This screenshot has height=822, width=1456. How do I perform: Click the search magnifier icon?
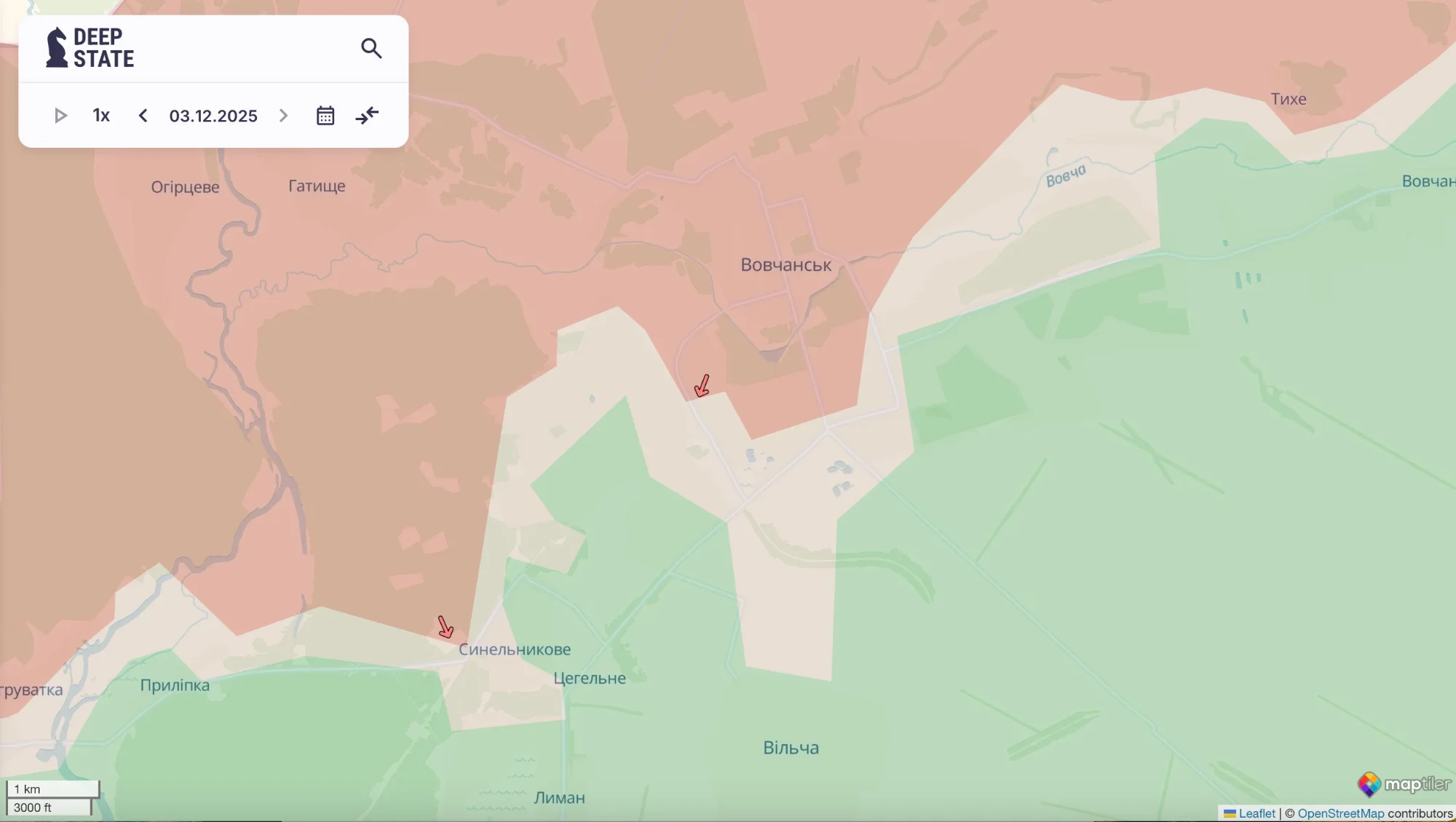(371, 48)
